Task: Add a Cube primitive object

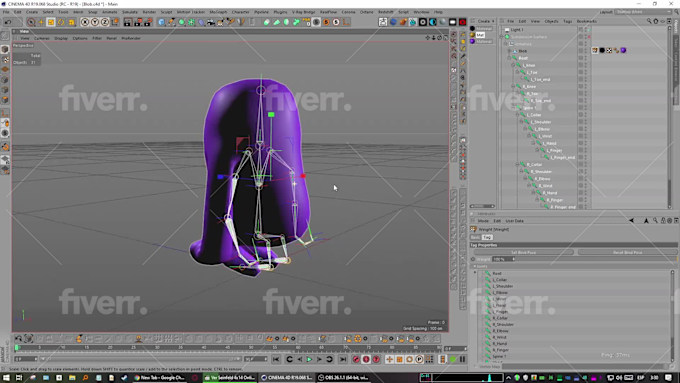Action: coord(161,22)
